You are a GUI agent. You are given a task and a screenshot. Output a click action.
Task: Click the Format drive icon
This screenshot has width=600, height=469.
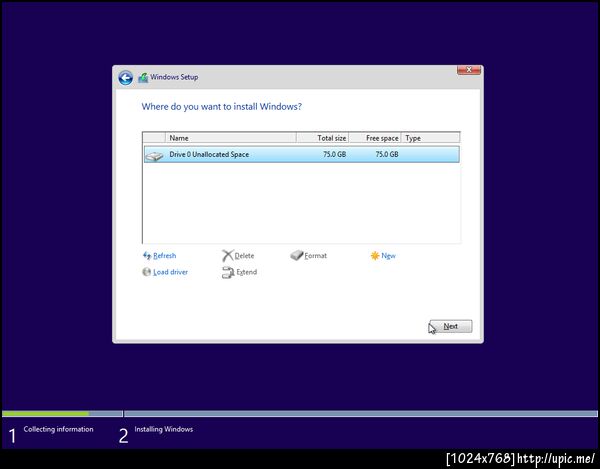coord(297,255)
